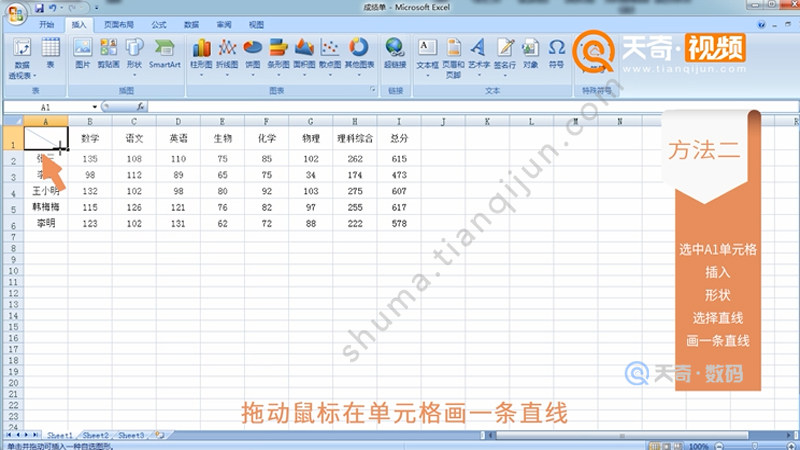
Task: Select the 理科综合 header cell
Action: (355, 138)
